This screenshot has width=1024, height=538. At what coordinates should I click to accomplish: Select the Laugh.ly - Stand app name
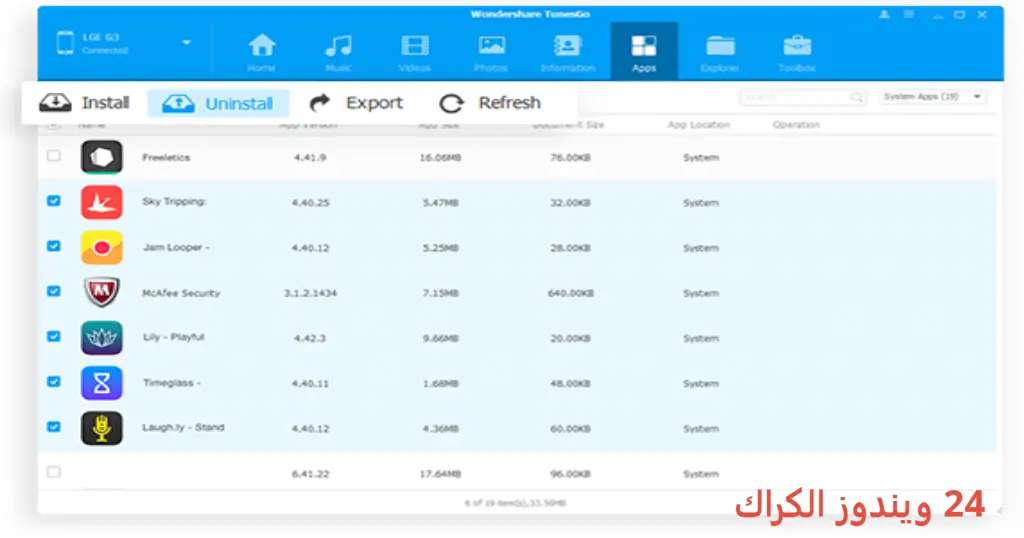tap(183, 427)
